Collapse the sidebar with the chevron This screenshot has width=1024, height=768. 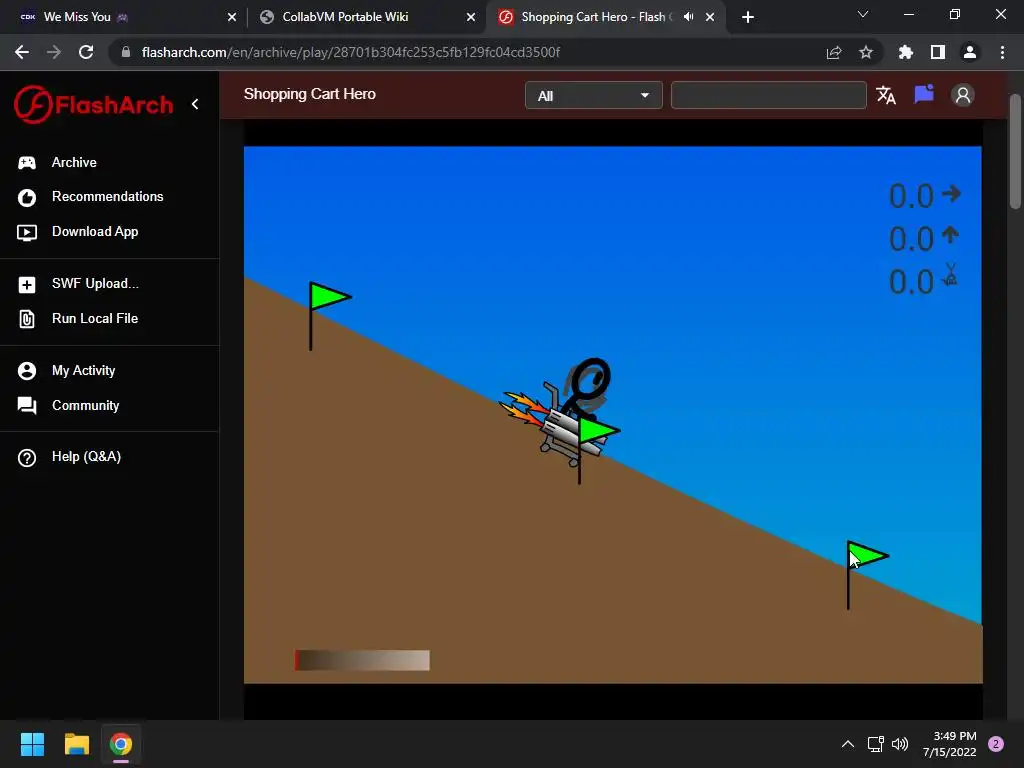[195, 104]
